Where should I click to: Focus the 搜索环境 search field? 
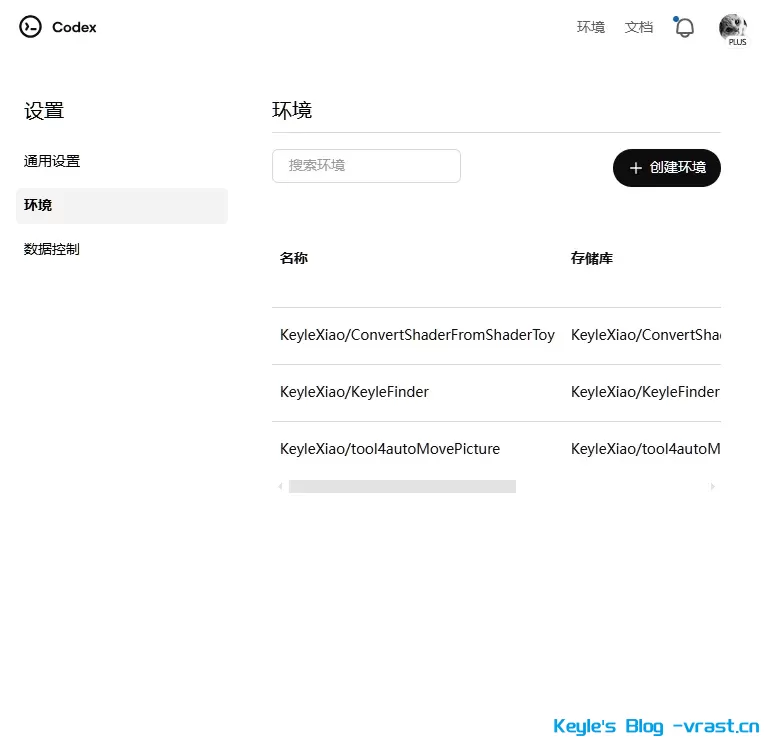[366, 166]
